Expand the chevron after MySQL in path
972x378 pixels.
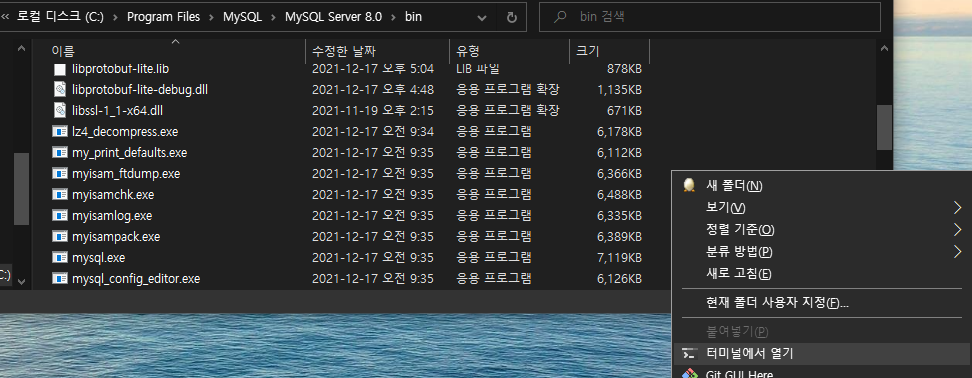(x=273, y=17)
